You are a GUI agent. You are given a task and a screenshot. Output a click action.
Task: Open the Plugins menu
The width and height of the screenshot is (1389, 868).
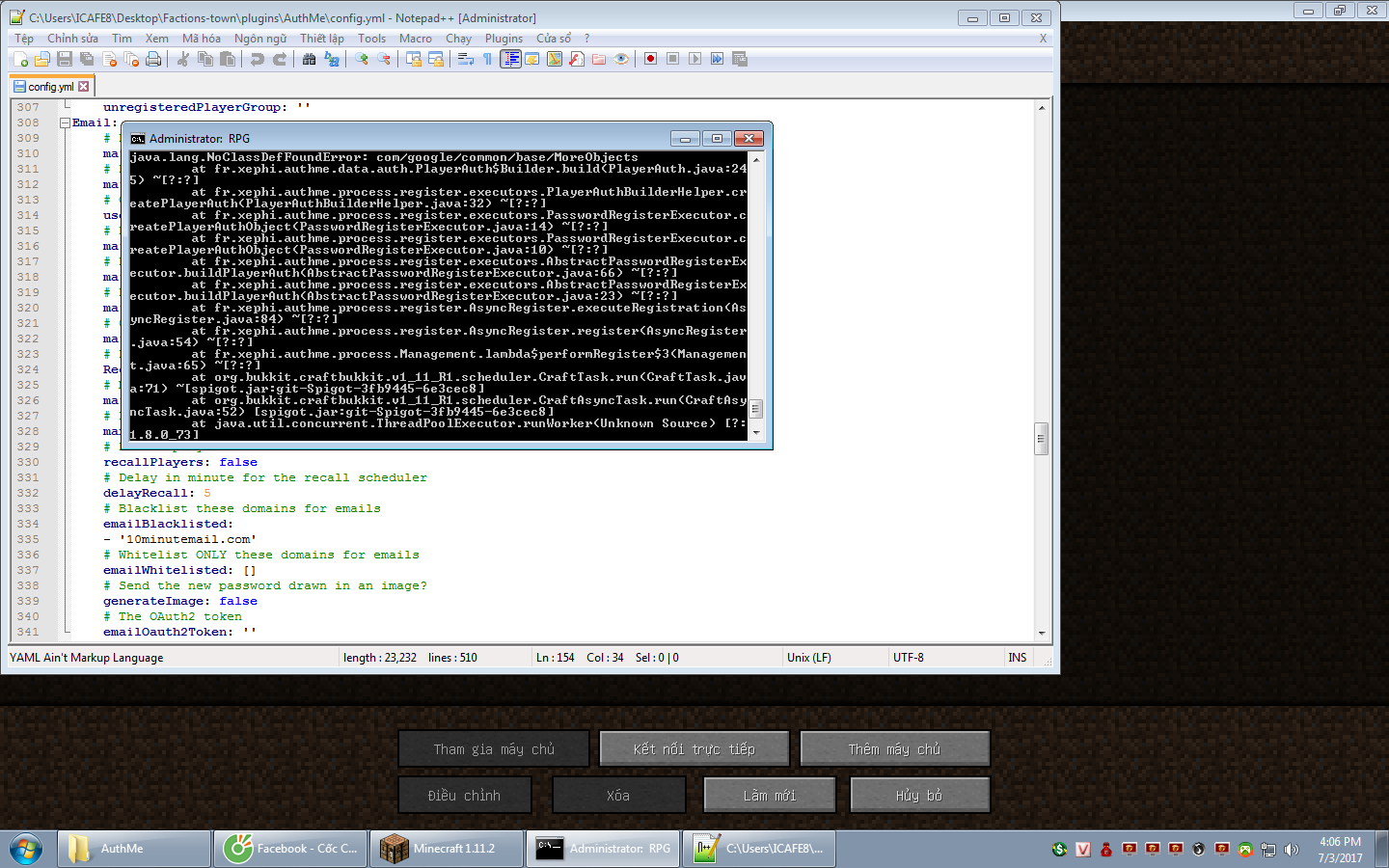click(504, 39)
